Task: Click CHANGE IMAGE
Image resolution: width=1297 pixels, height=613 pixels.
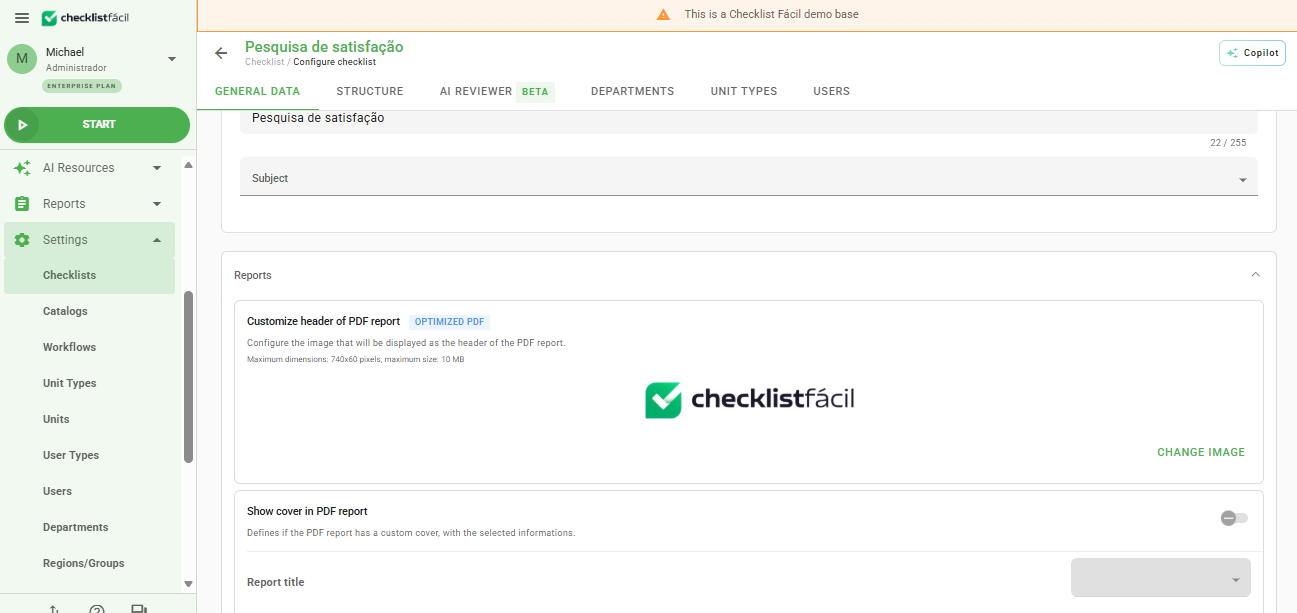Action: [x=1201, y=452]
